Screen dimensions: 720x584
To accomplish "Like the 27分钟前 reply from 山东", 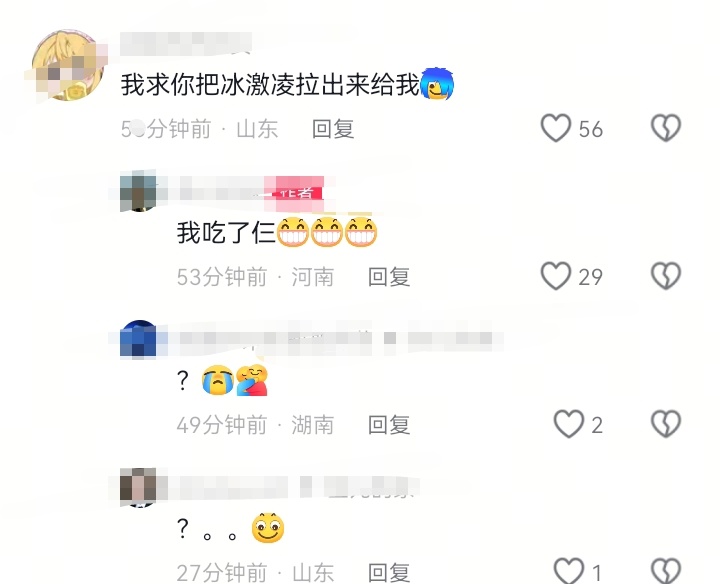I will coord(569,571).
